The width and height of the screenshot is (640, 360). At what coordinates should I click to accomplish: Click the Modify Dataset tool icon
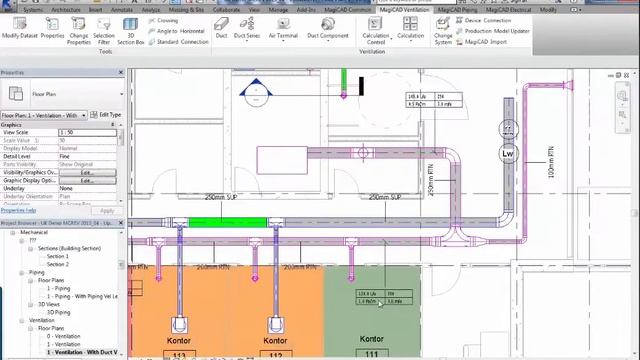pos(20,24)
